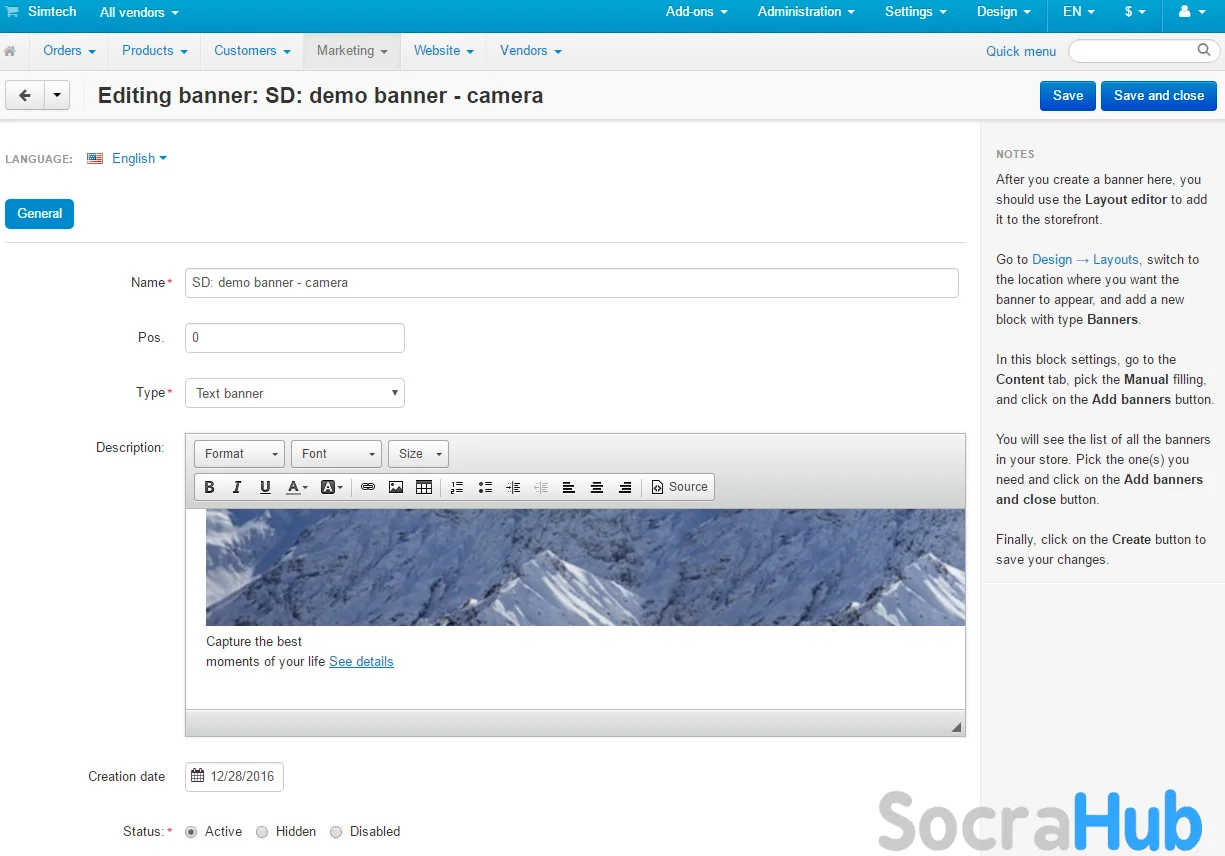Image resolution: width=1225 pixels, height=856 pixels.
Task: Toggle the numbered list icon
Action: click(x=457, y=487)
